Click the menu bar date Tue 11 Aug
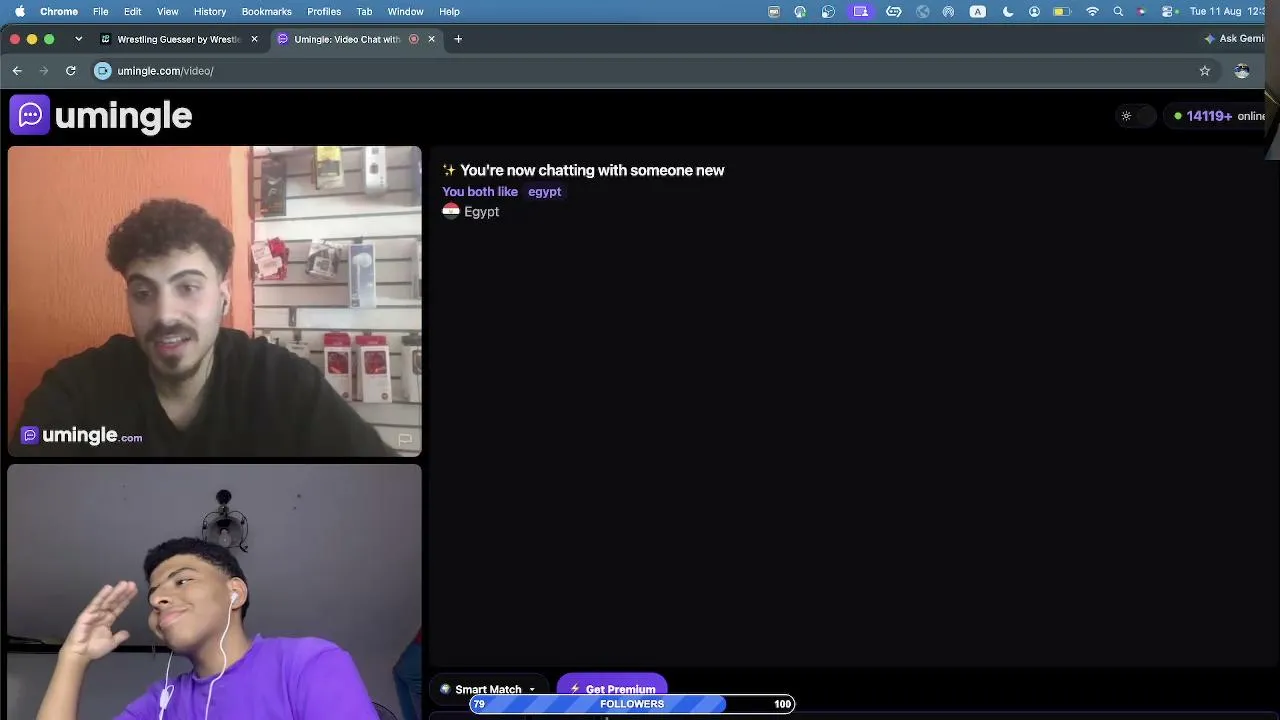 (x=1215, y=11)
